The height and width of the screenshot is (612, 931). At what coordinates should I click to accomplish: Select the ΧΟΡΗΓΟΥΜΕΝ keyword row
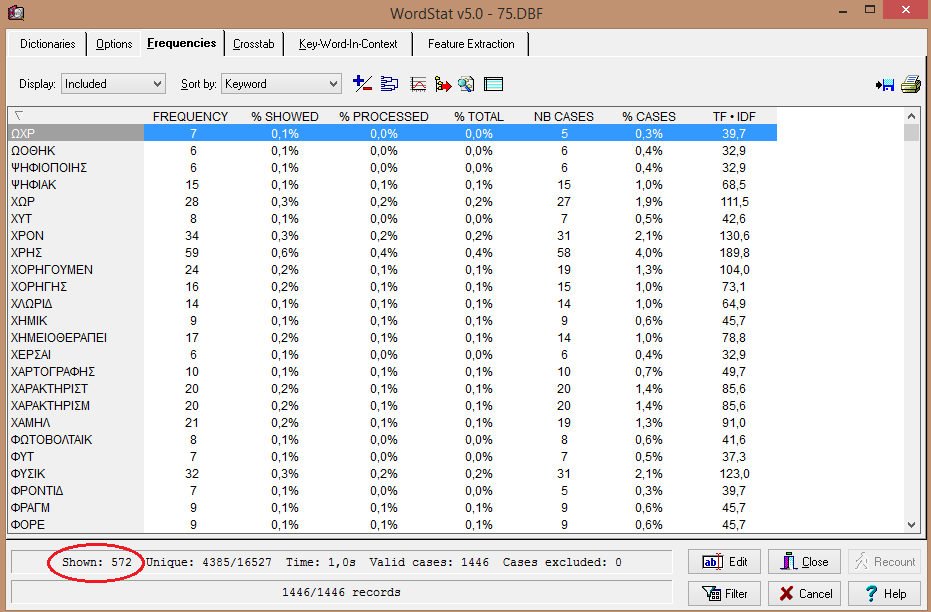[x=392, y=269]
